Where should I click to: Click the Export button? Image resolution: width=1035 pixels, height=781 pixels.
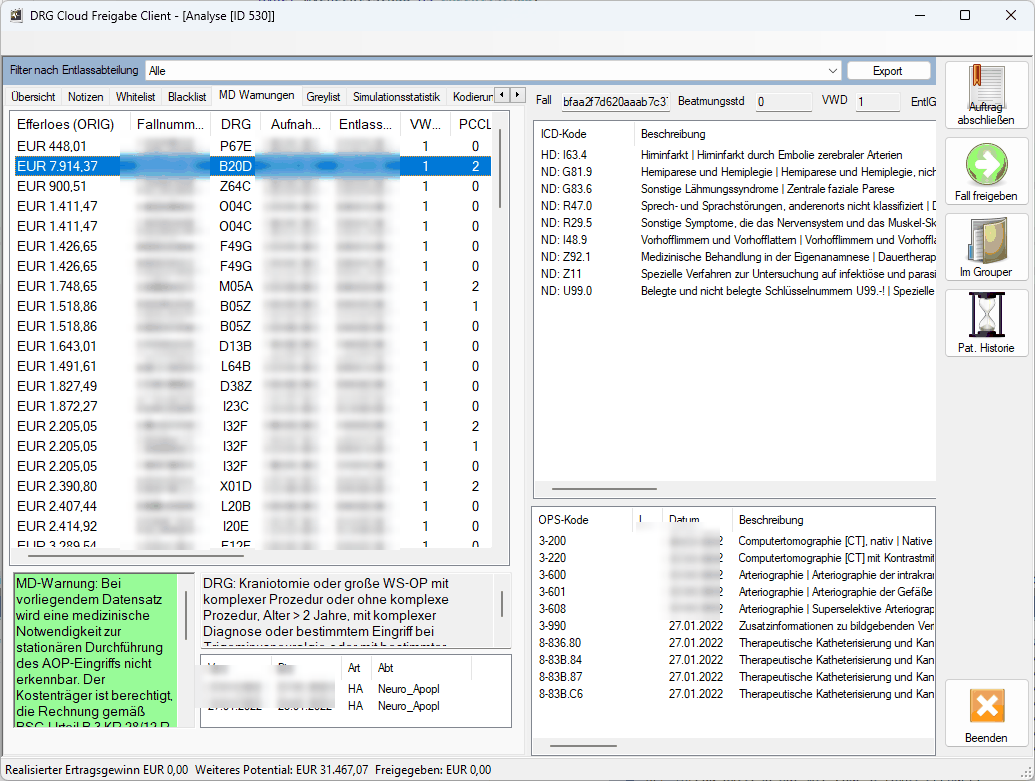pyautogui.click(x=888, y=71)
